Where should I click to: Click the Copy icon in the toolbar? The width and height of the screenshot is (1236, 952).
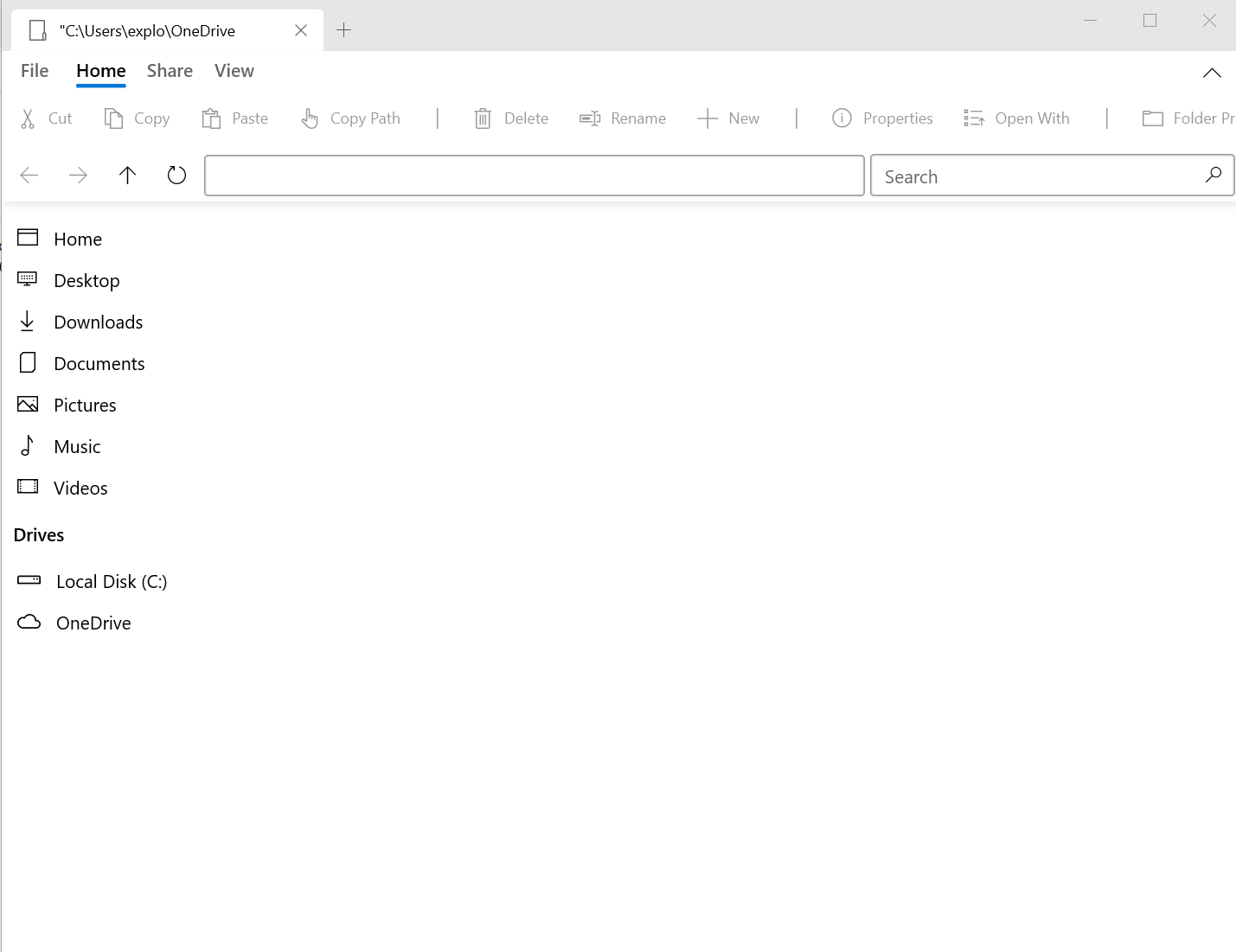[113, 118]
